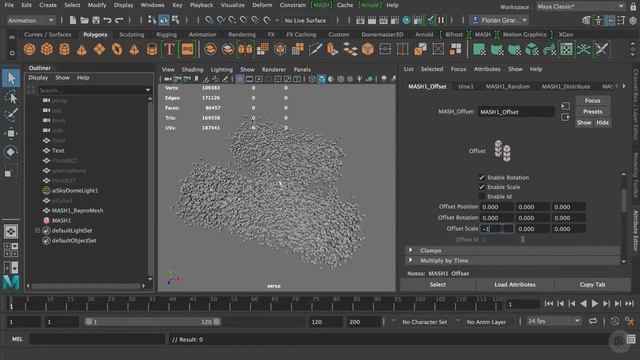Activate the Move tool in toolbox
The width and height of the screenshot is (640, 360).
[x=11, y=133]
